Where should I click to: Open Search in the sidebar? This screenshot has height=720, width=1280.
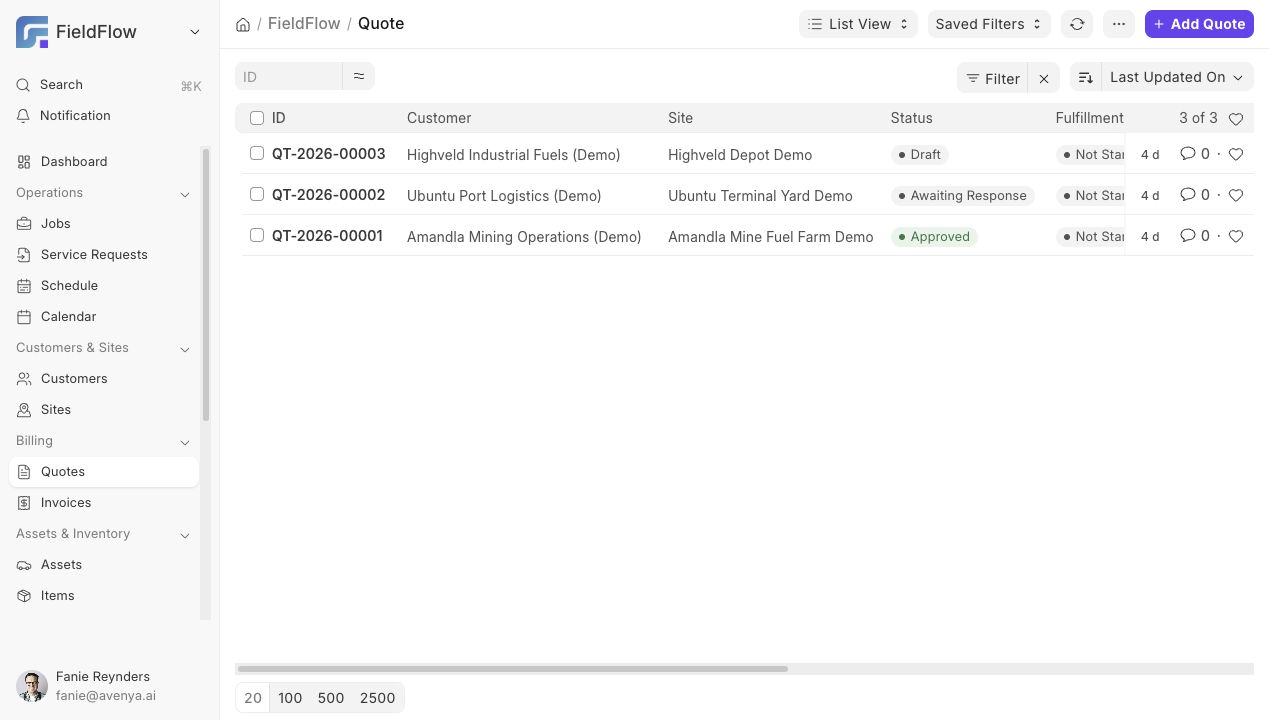109,85
